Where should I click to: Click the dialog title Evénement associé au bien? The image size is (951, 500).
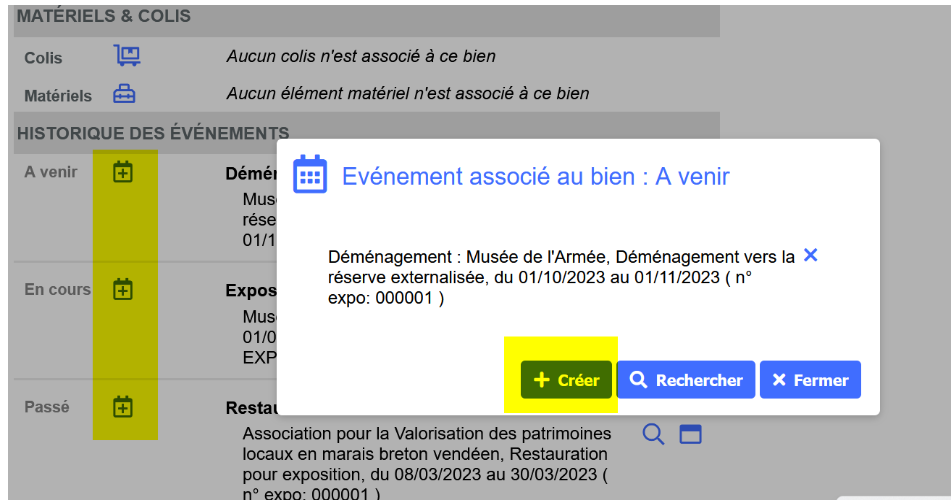[535, 177]
